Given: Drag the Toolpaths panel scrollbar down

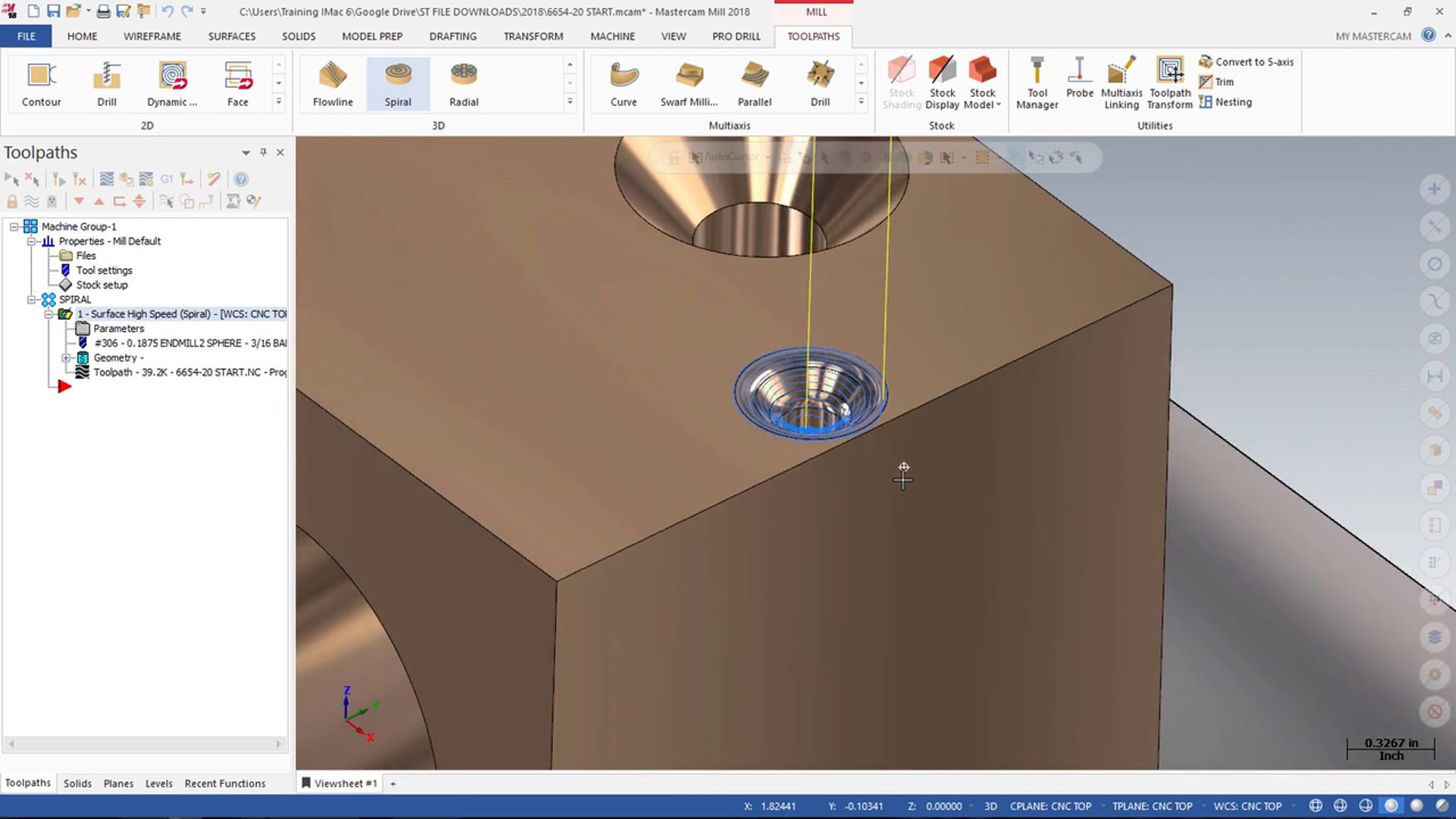Looking at the screenshot, I should tap(145, 743).
